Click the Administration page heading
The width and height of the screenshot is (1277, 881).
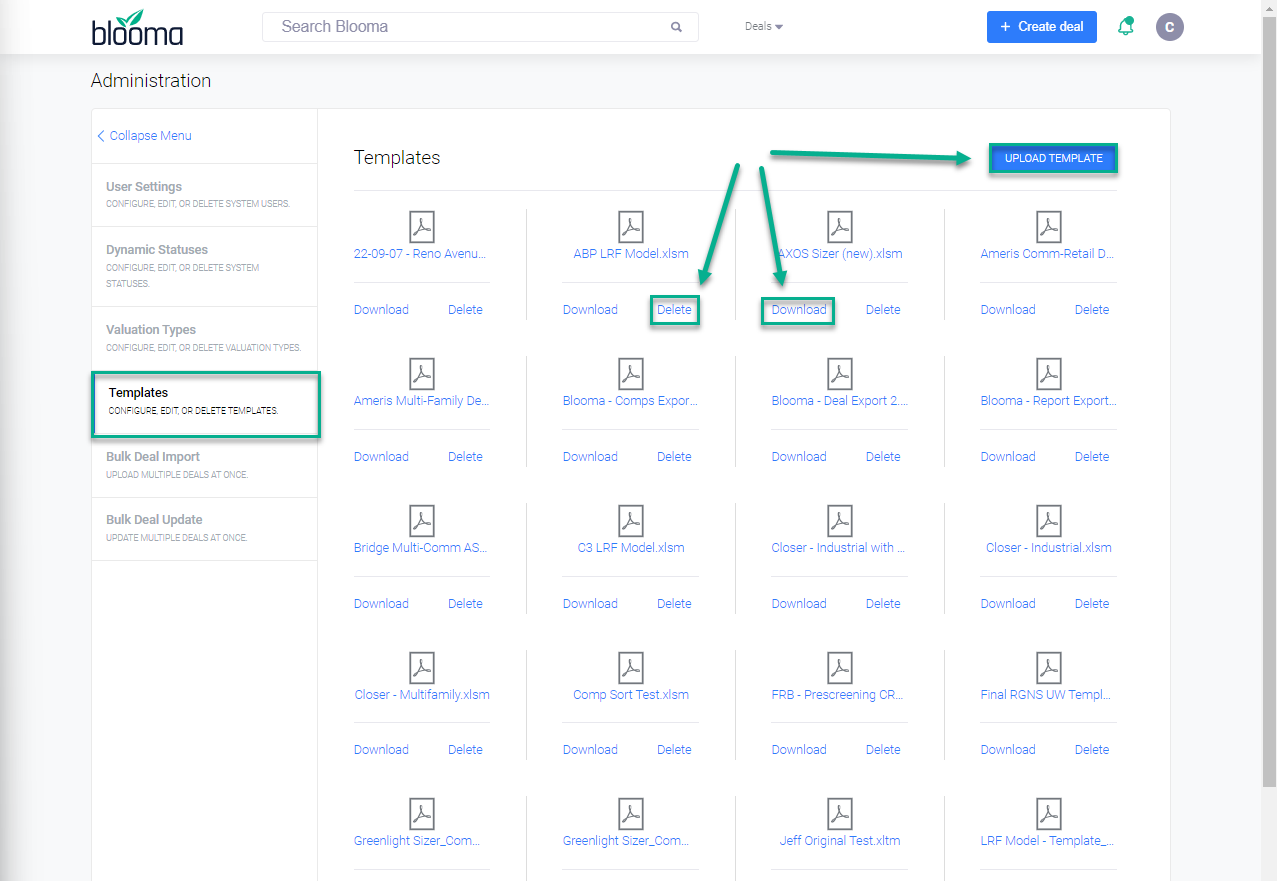(151, 81)
